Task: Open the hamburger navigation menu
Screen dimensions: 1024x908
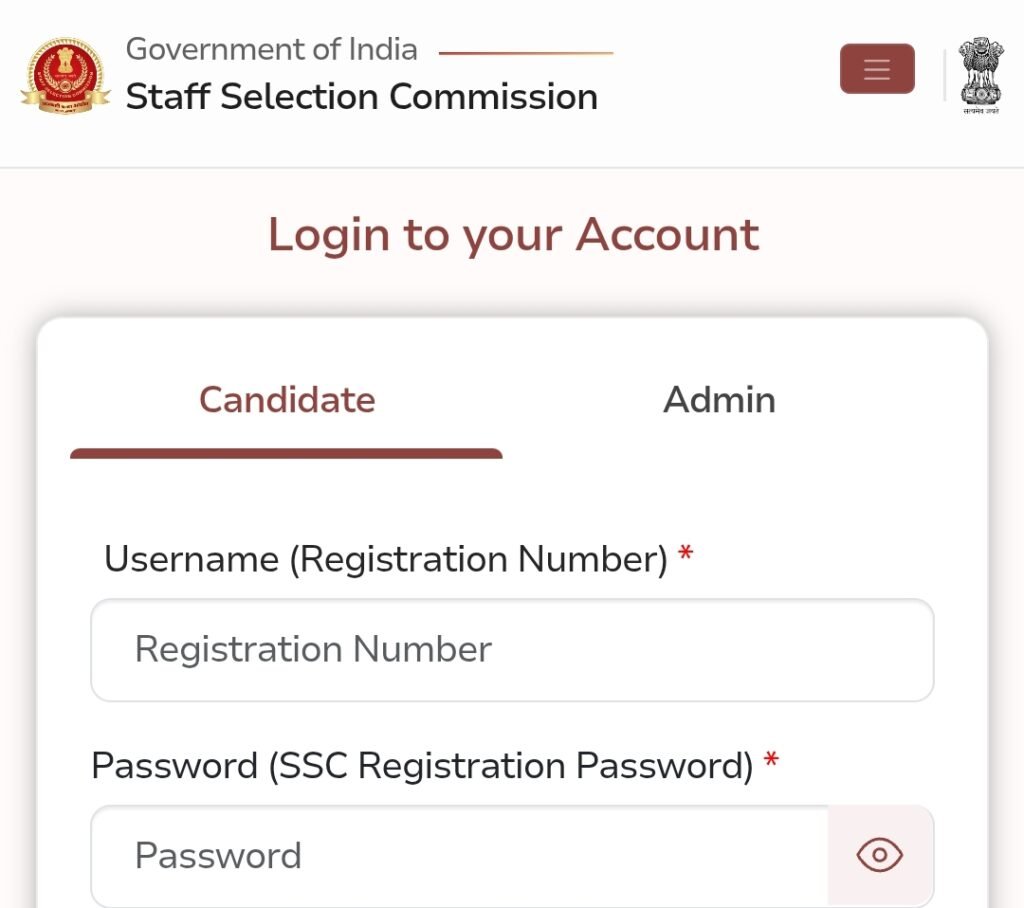Action: [877, 69]
